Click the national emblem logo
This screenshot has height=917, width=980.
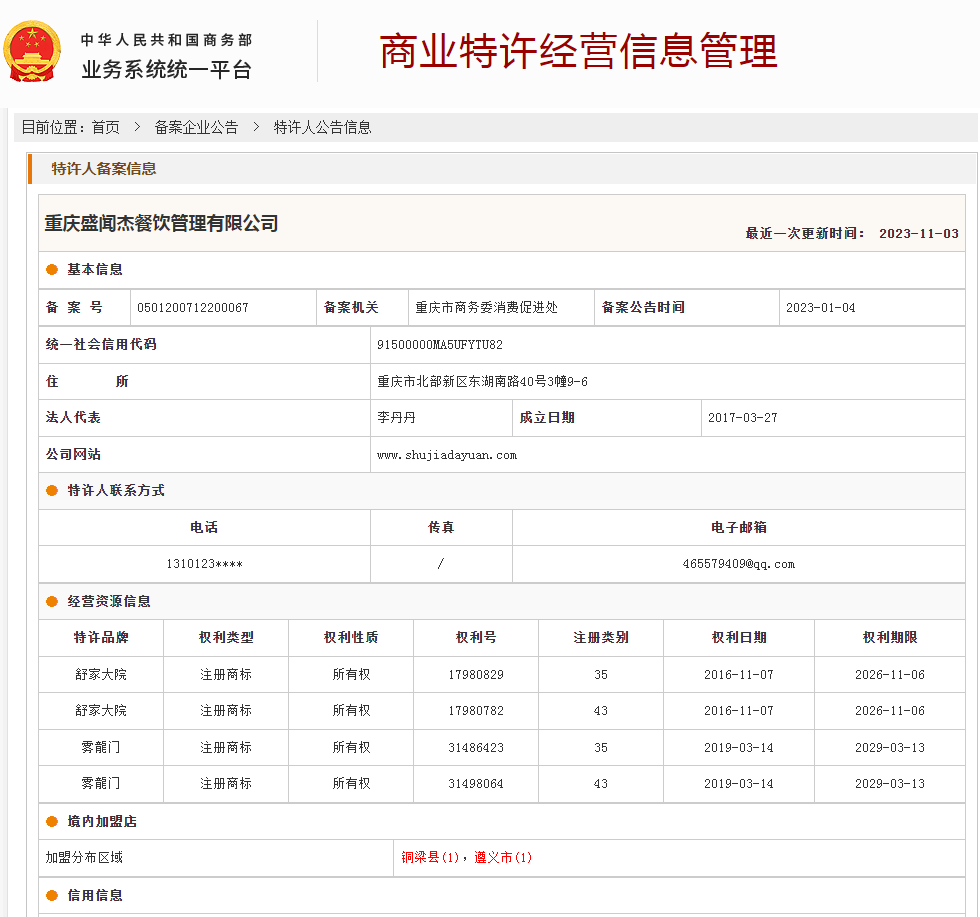tap(32, 51)
